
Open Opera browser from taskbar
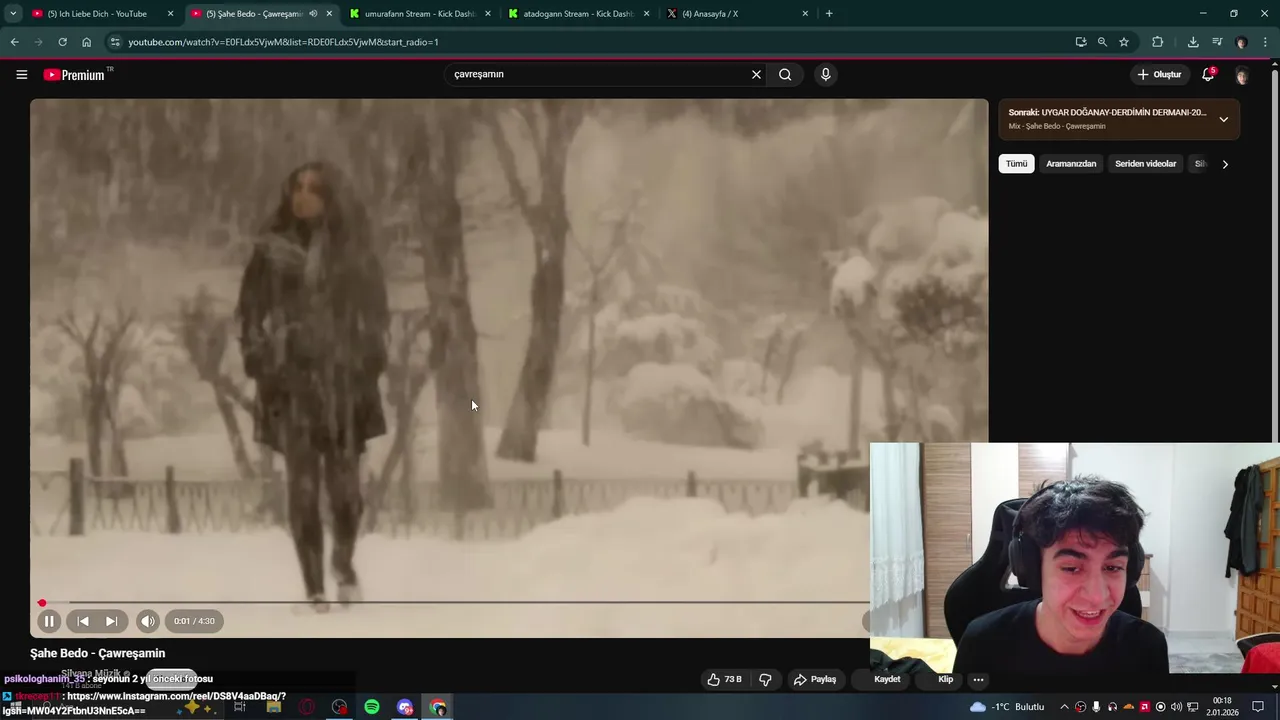306,707
